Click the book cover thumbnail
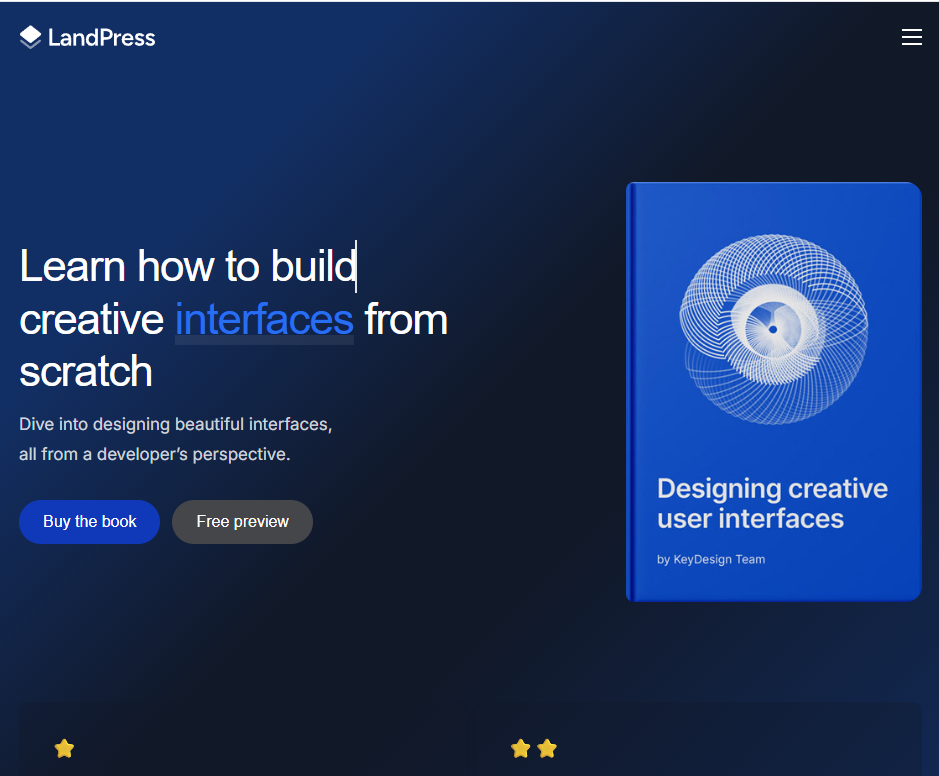This screenshot has height=776, width=939. click(772, 390)
